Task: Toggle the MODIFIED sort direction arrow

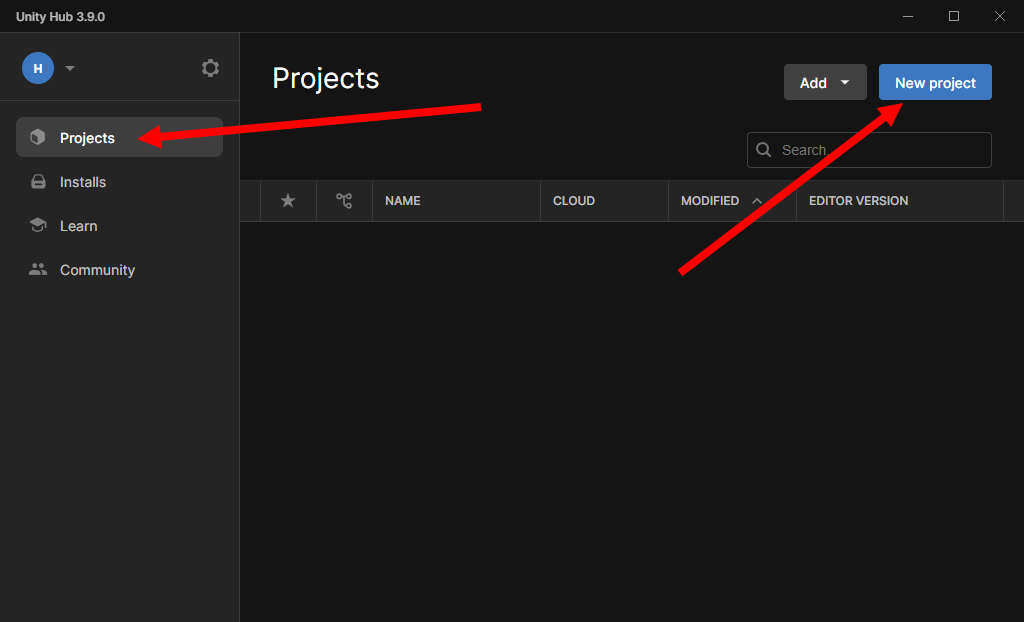Action: click(757, 201)
